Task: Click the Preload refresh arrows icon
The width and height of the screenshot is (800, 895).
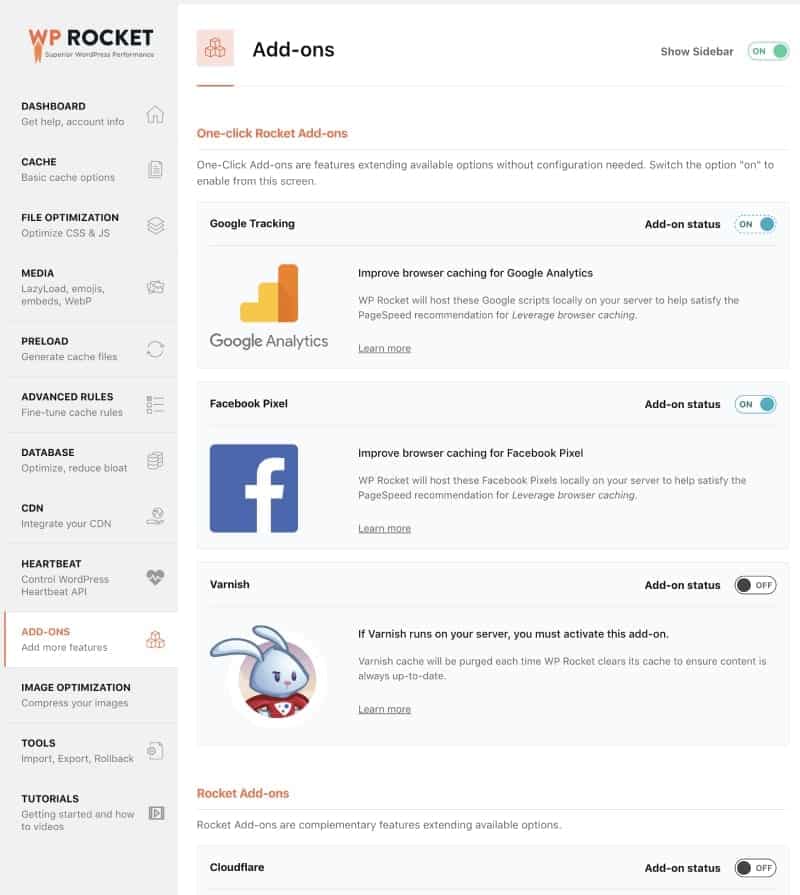Action: point(155,349)
